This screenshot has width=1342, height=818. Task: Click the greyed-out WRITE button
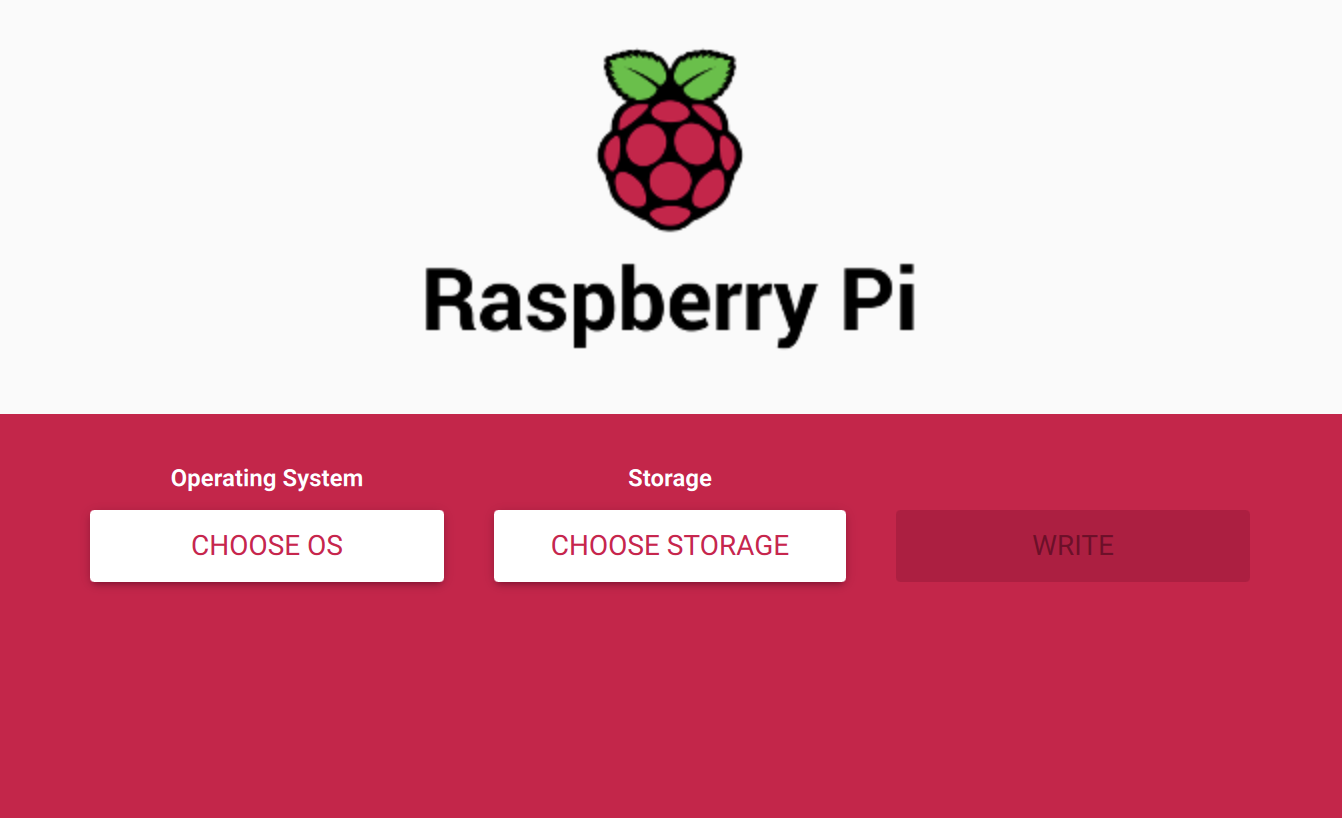coord(1073,546)
